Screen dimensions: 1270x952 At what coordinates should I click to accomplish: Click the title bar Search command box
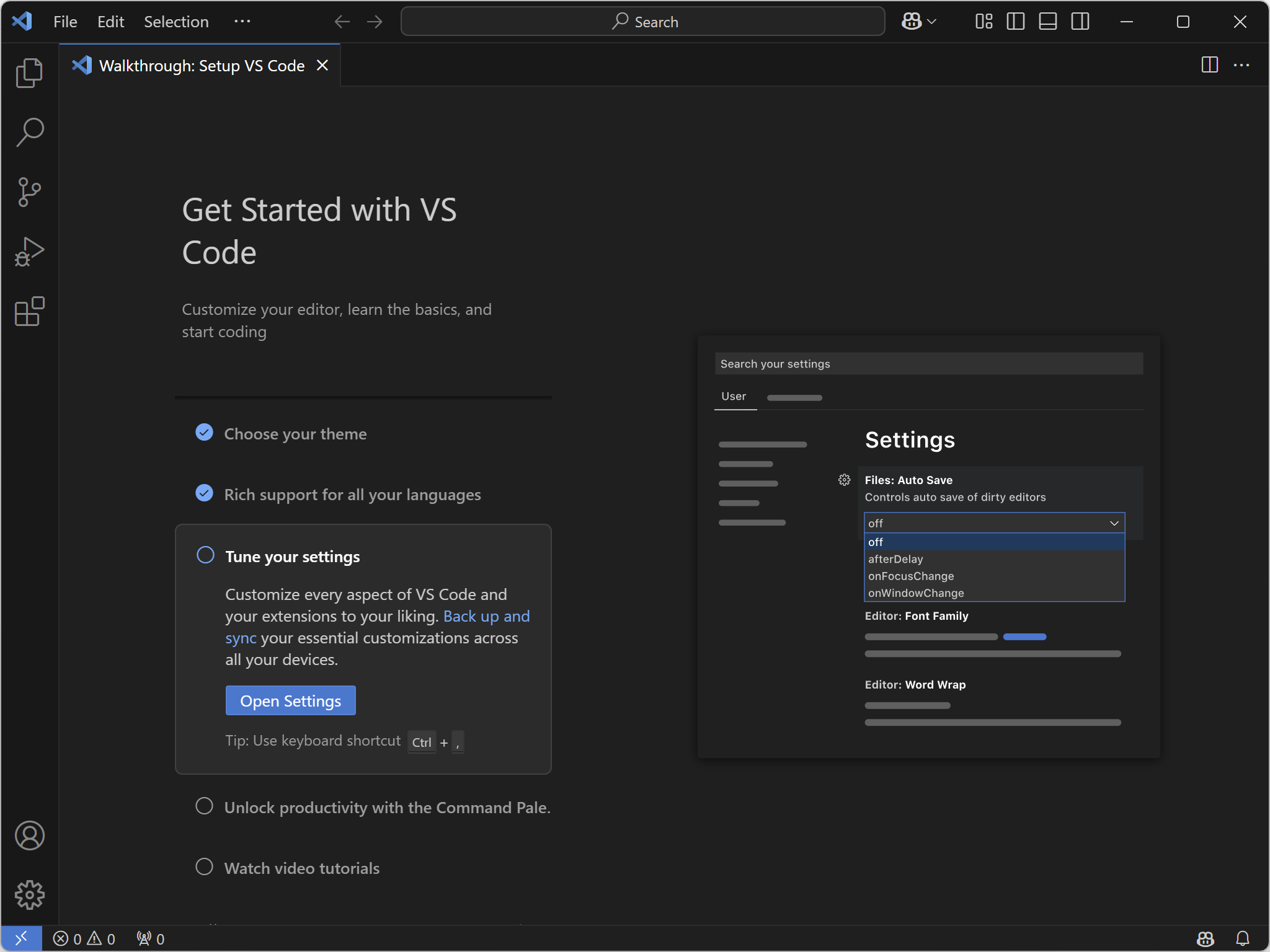[642, 22]
